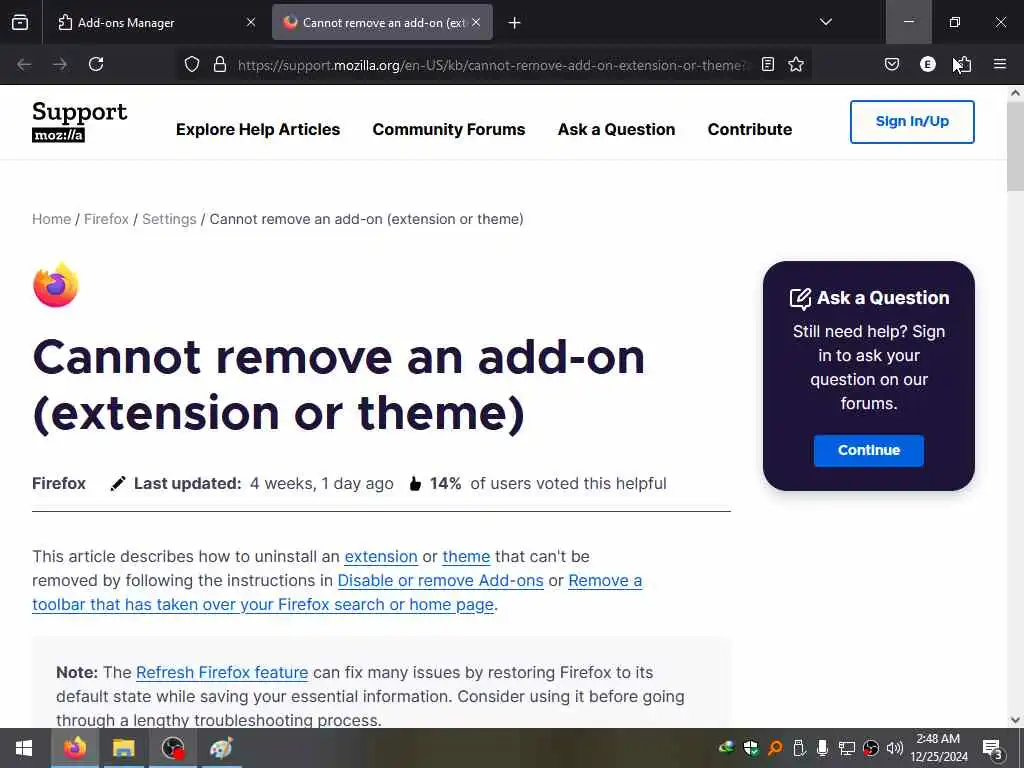The image size is (1024, 768).
Task: Open a new tab
Action: tap(515, 23)
